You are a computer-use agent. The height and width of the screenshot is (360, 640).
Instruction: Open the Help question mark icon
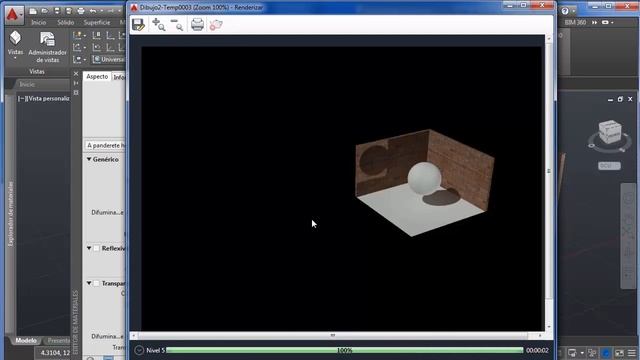[565, 11]
